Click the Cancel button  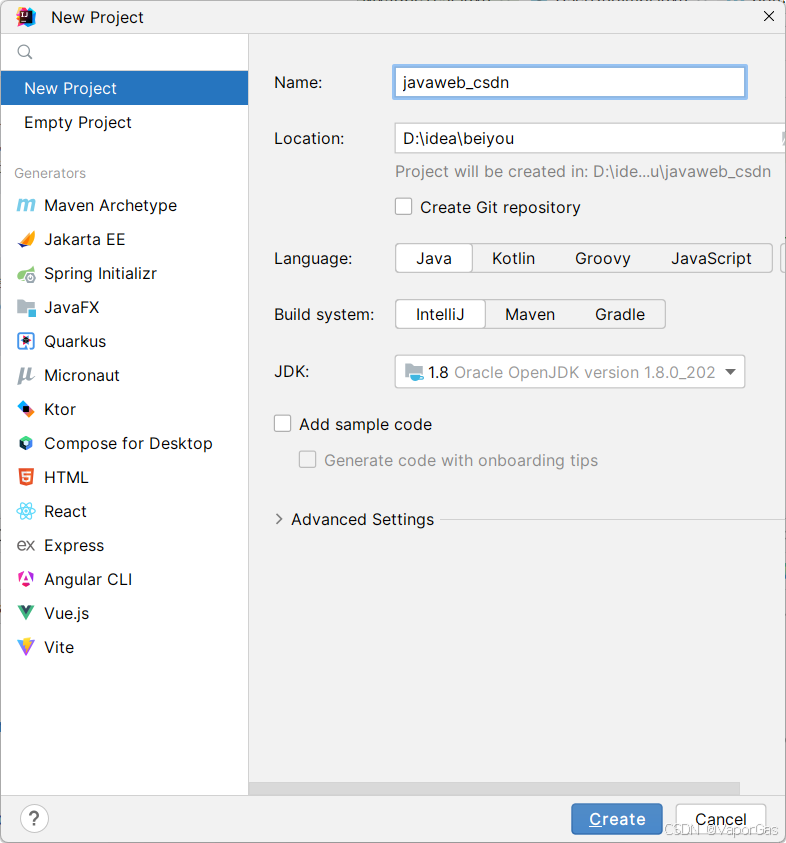click(720, 819)
